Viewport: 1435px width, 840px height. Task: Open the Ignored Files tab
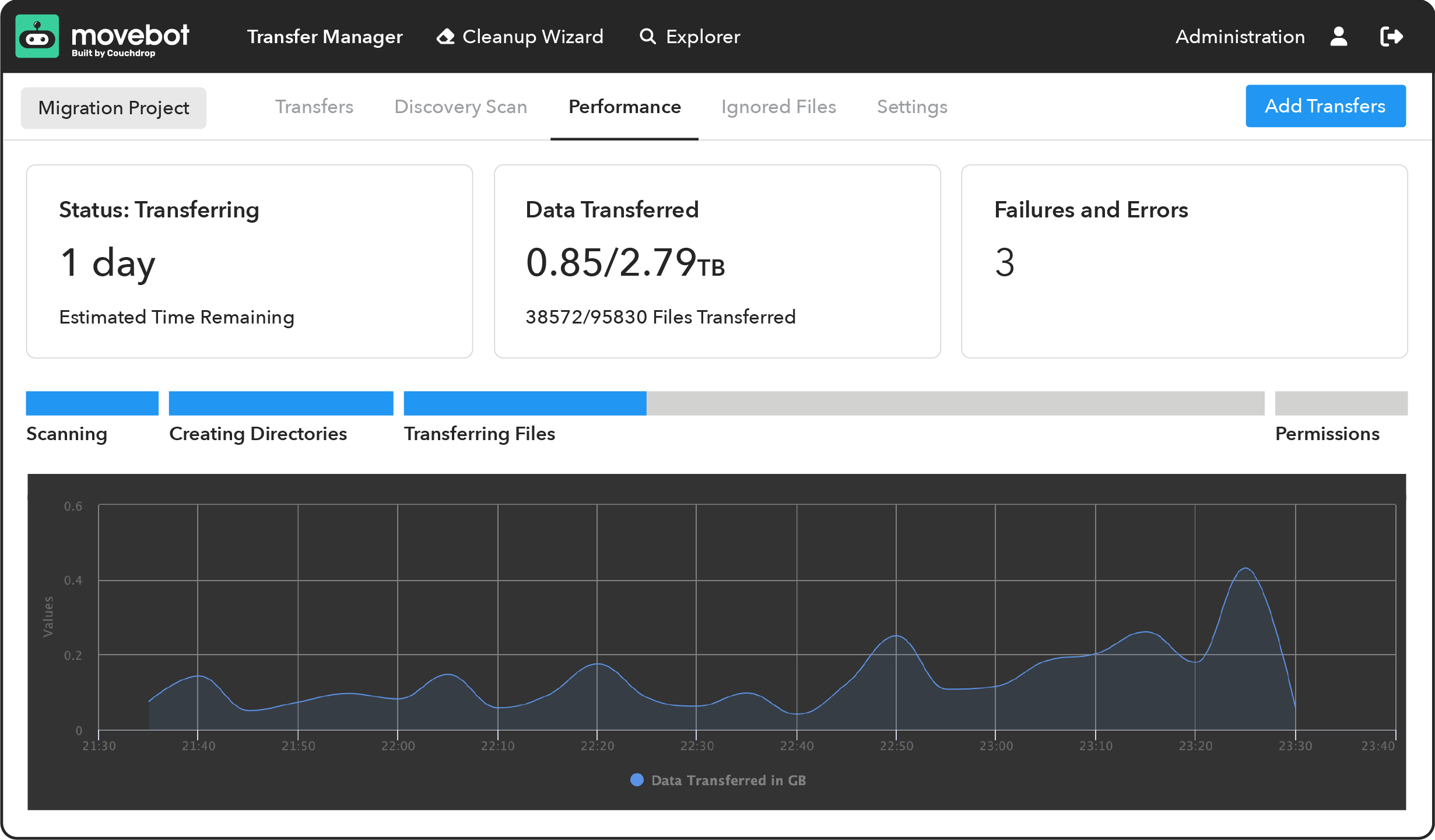[x=778, y=107]
